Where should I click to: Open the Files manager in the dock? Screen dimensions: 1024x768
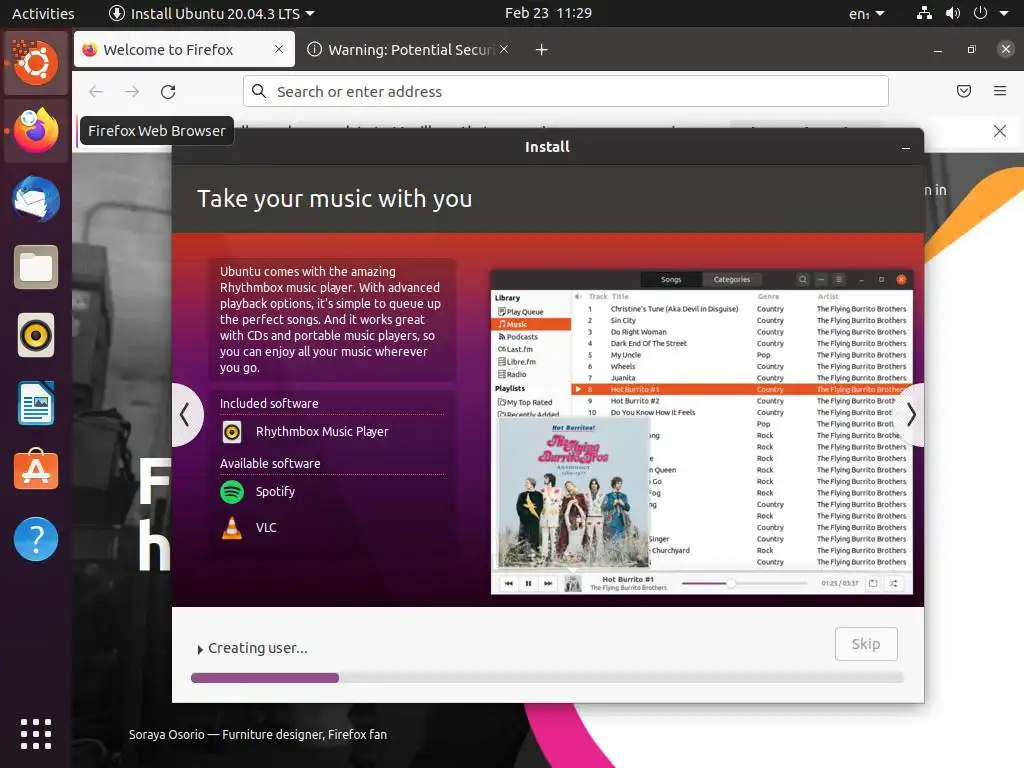pos(36,267)
